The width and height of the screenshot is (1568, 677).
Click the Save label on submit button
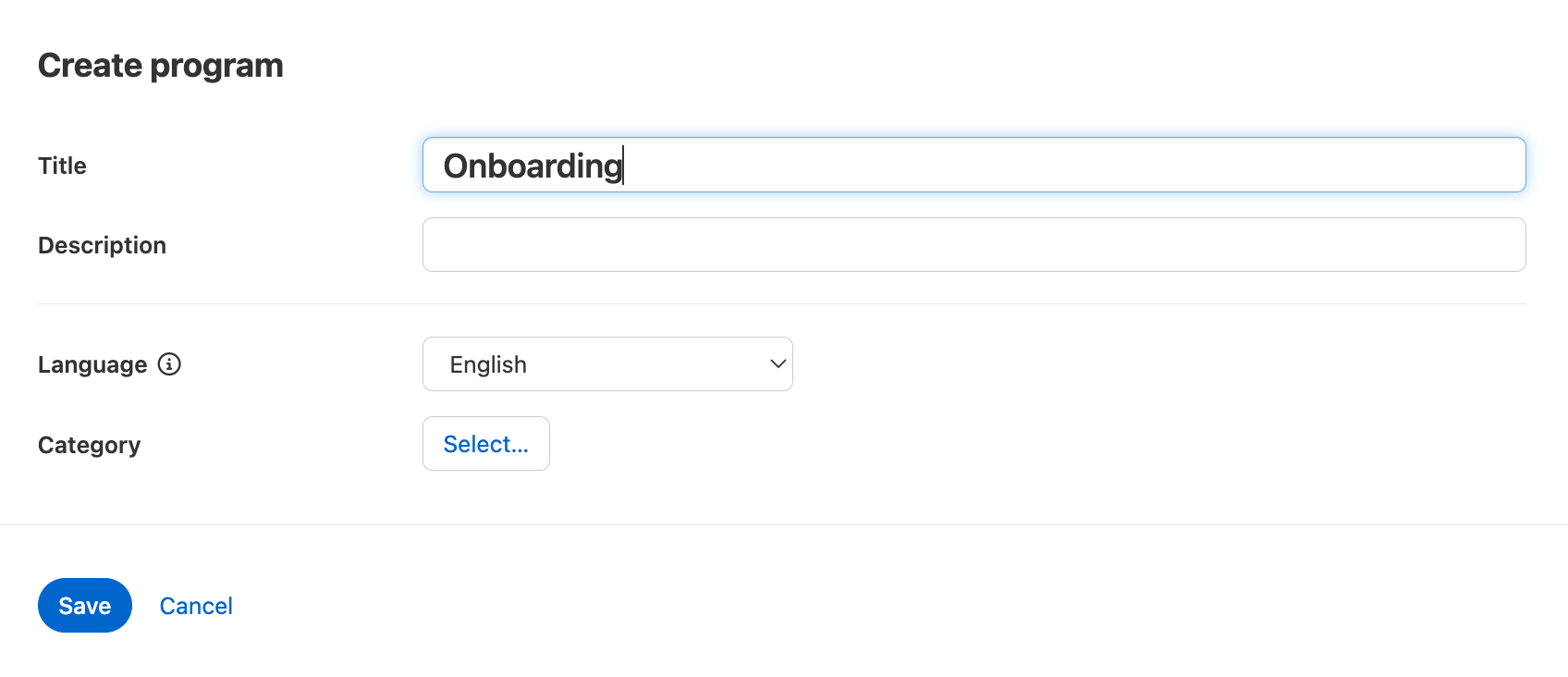coord(84,606)
